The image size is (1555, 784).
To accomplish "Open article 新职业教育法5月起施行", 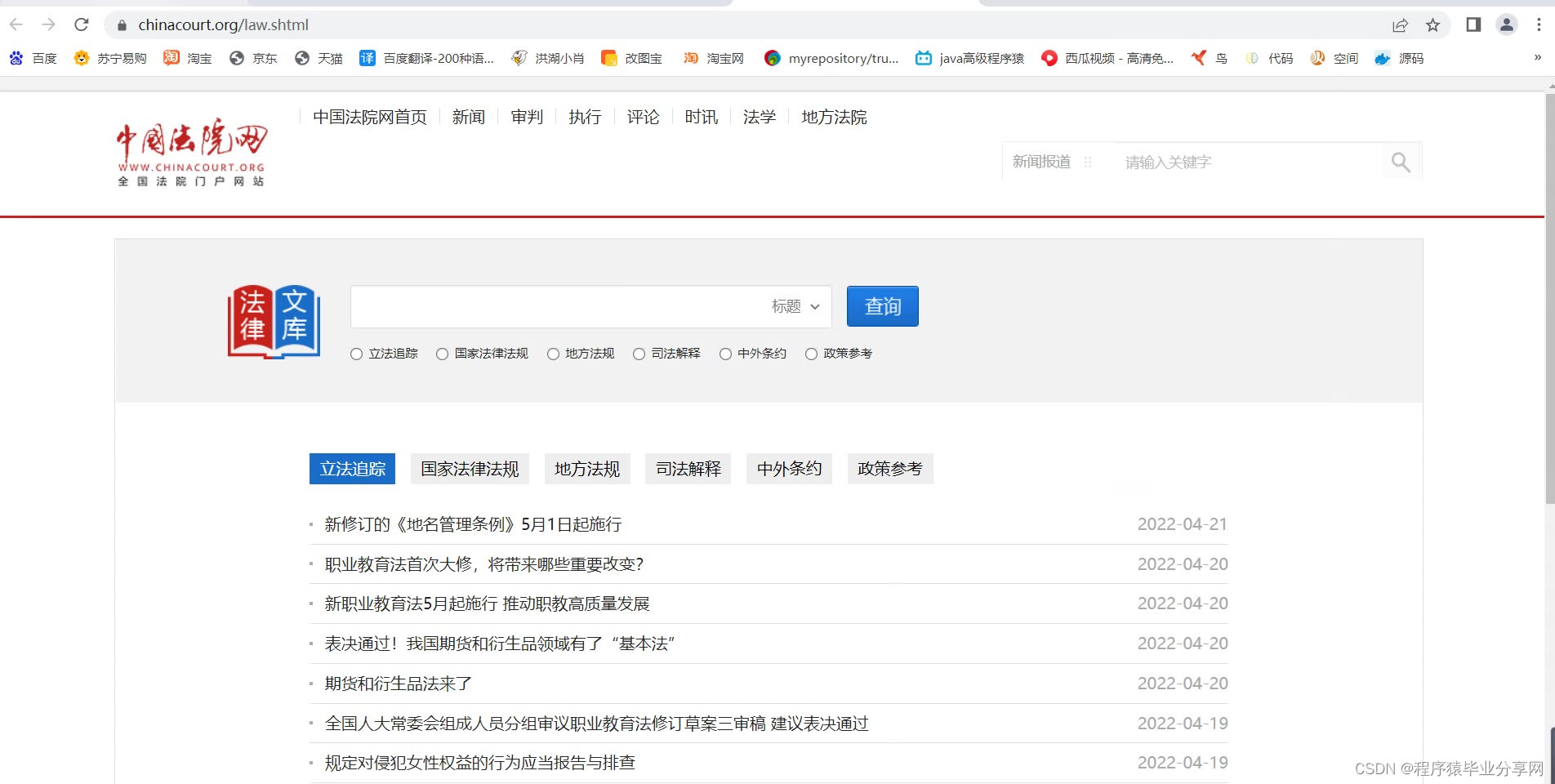I will [487, 604].
